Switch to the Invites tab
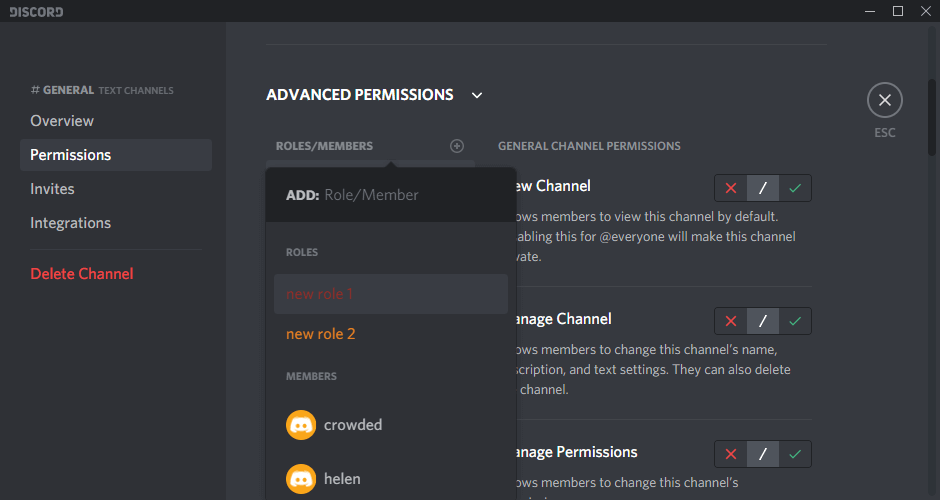 pos(52,189)
